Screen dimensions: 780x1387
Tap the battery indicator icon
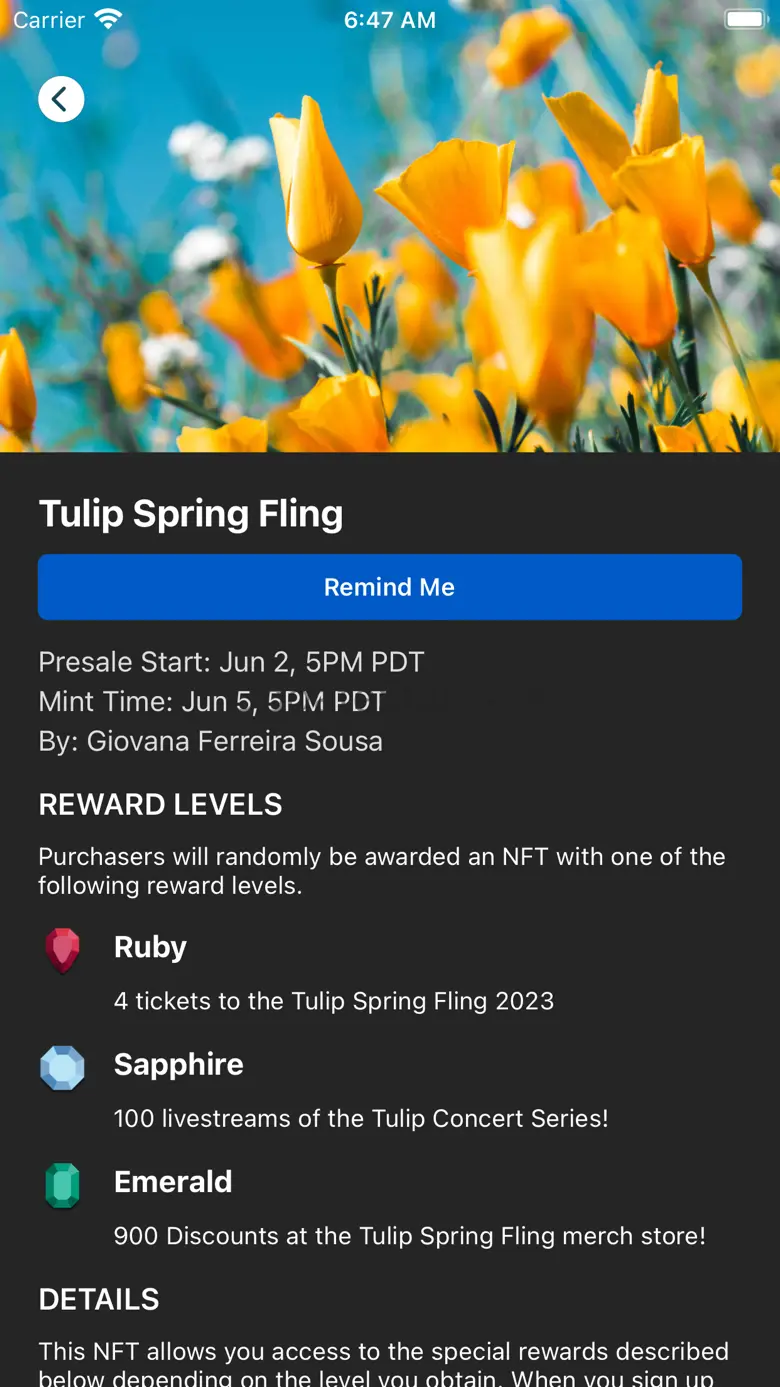click(744, 20)
